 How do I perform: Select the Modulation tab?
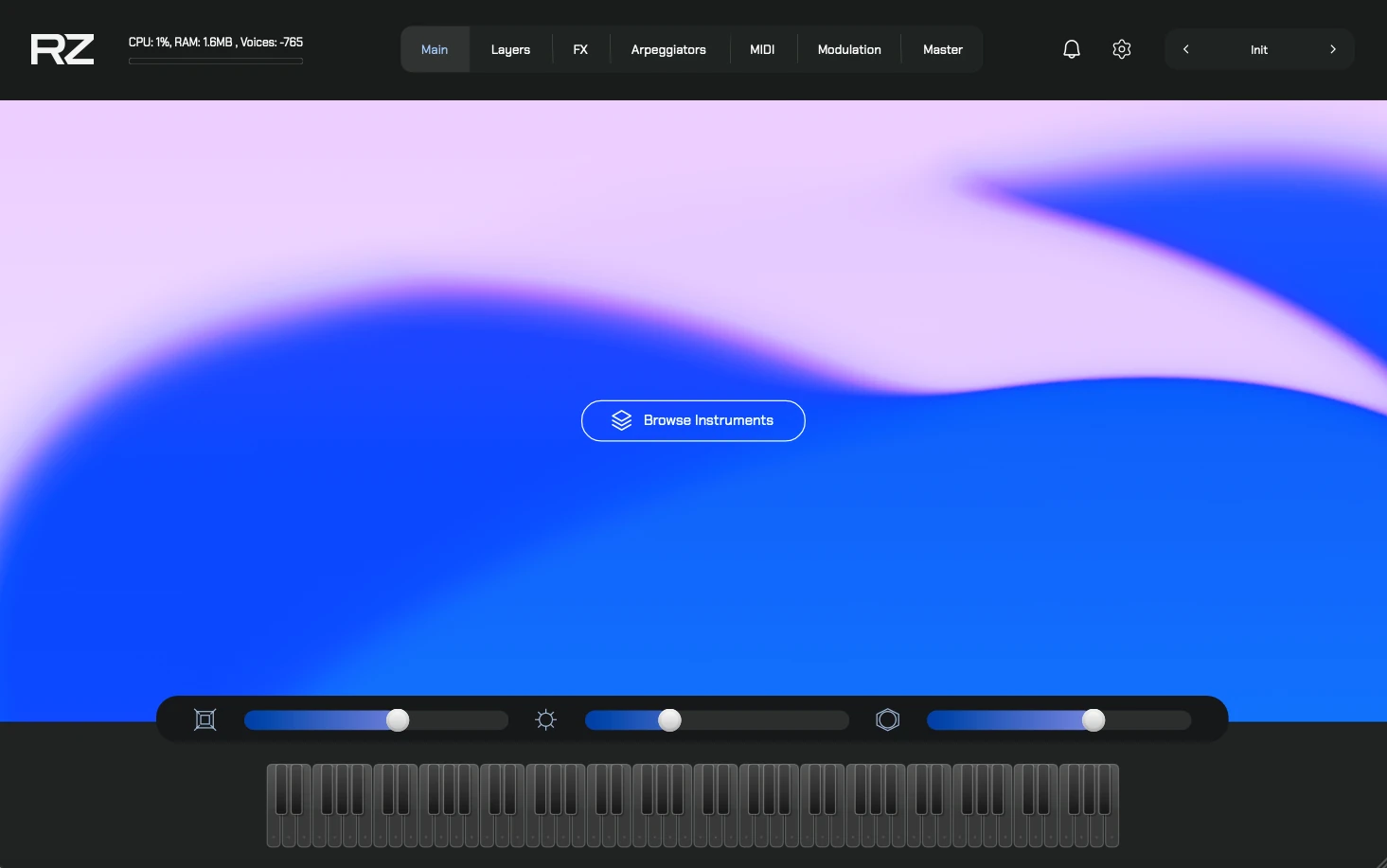(848, 49)
